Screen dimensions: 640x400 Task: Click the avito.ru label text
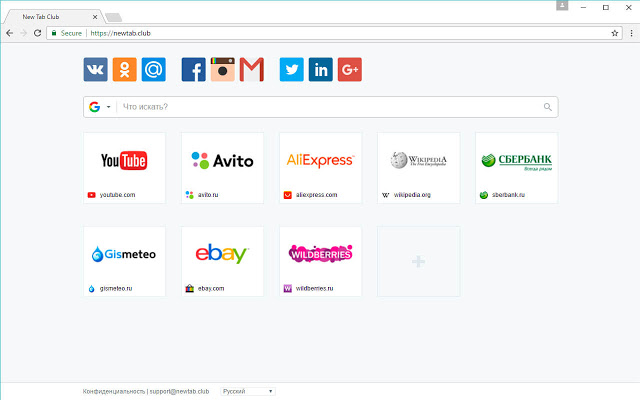tap(208, 195)
